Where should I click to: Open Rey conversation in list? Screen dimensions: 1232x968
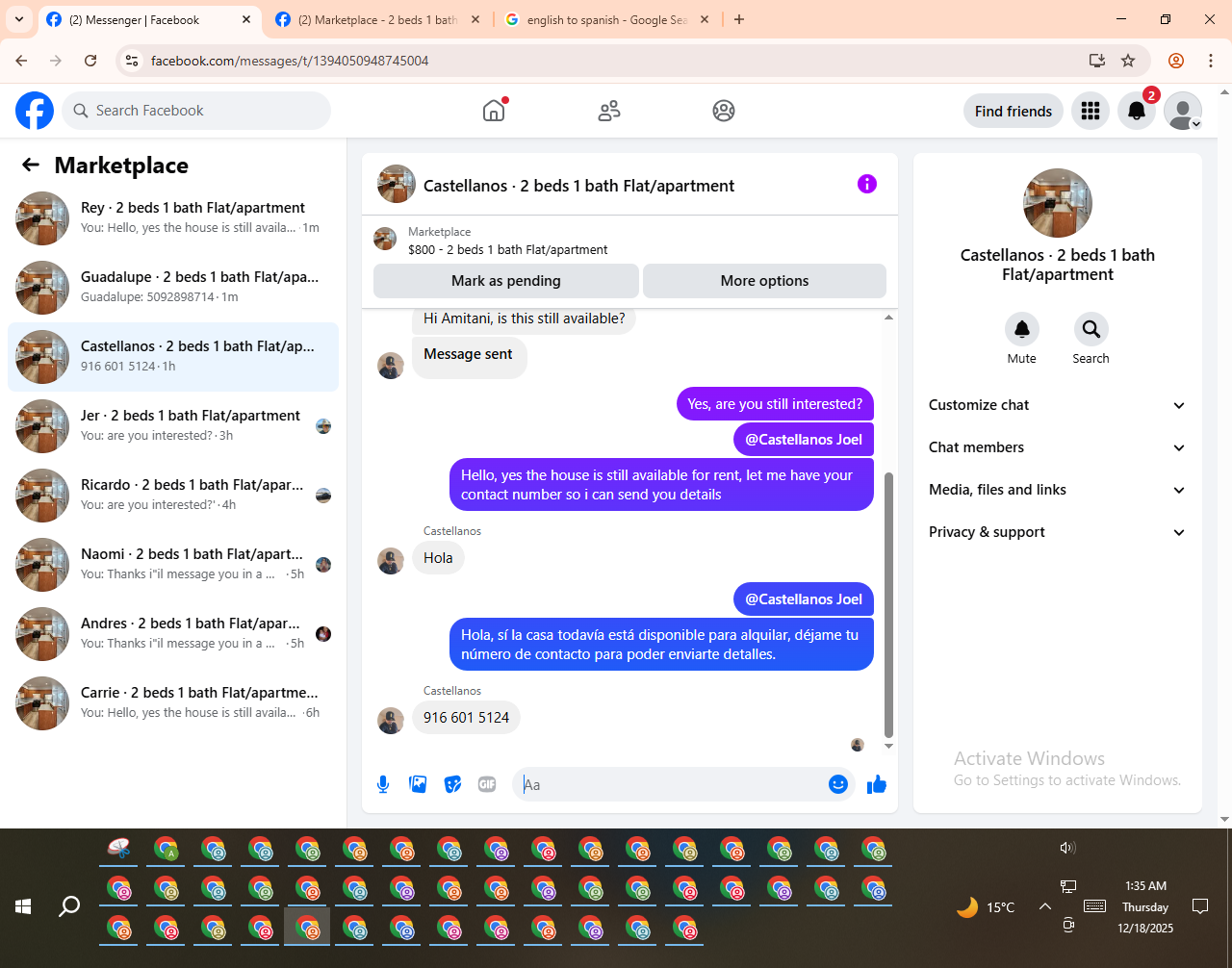tap(173, 218)
